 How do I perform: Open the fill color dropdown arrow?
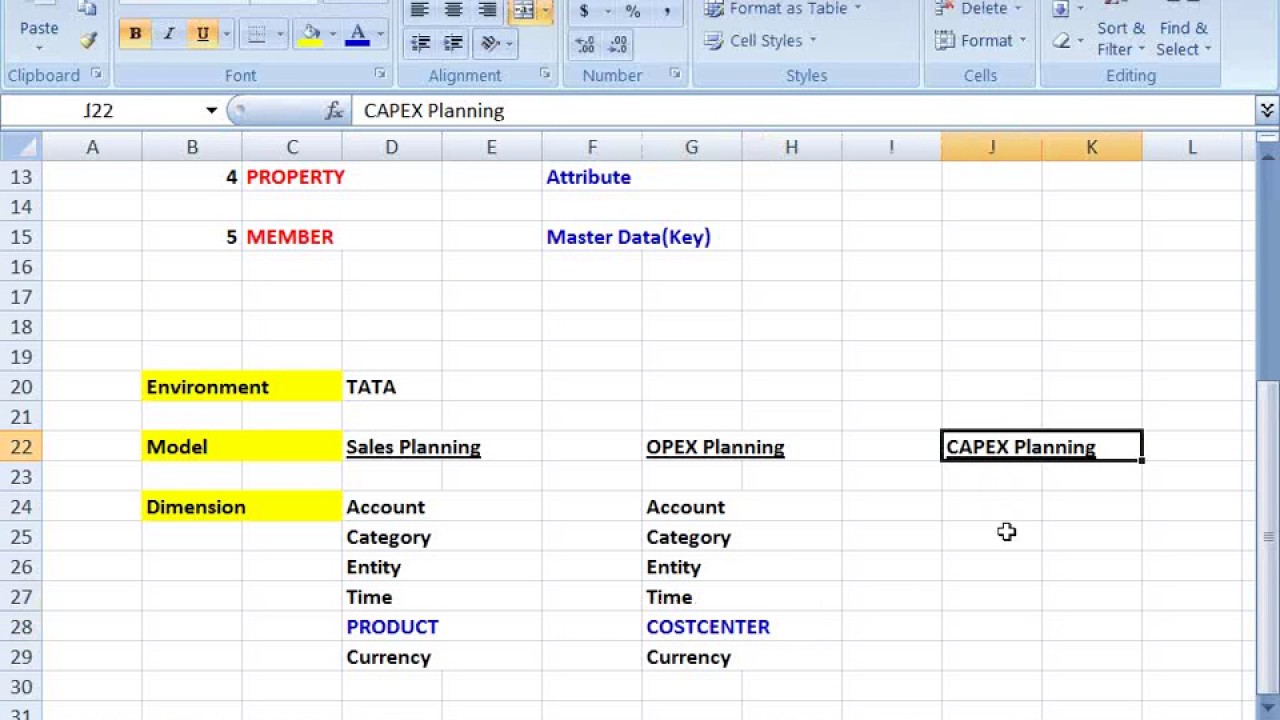[x=332, y=34]
